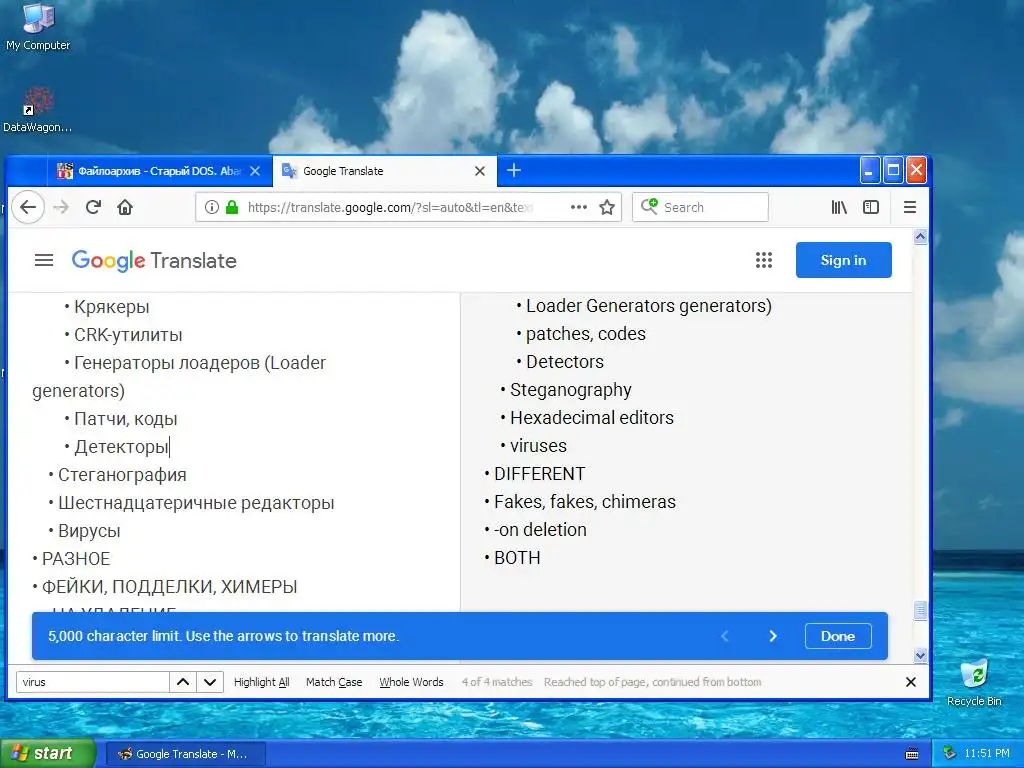1024x768 pixels.
Task: Toggle the sidebar view icon
Action: click(x=871, y=207)
